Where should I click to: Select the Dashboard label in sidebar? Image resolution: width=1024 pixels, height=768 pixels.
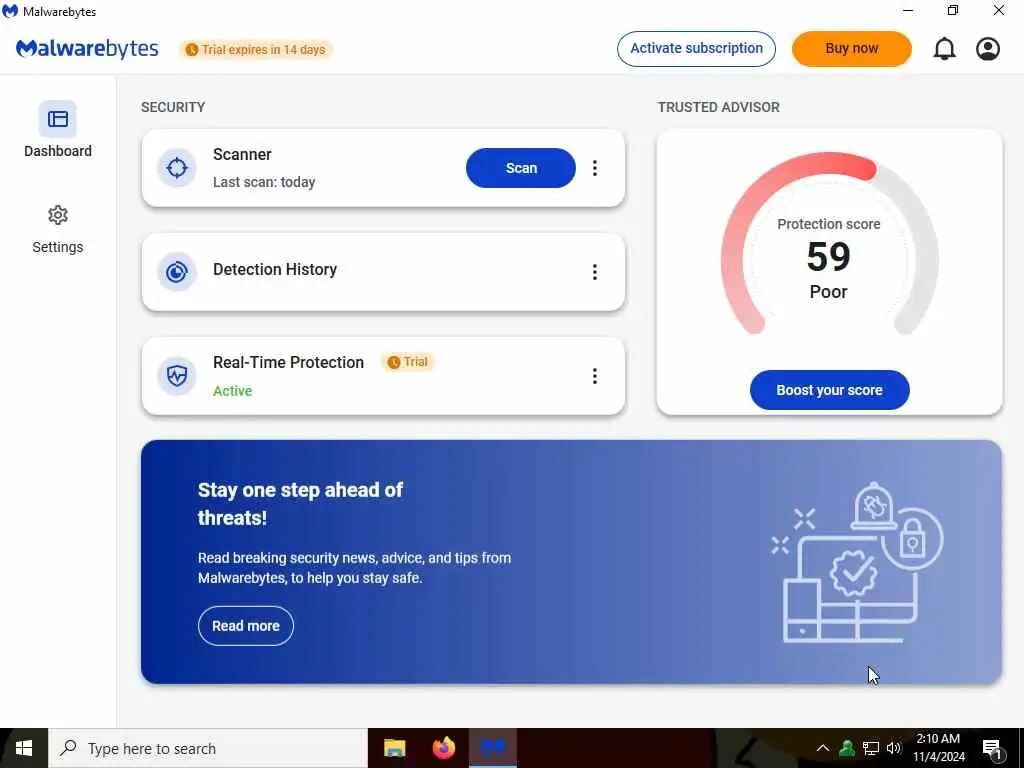(x=57, y=151)
